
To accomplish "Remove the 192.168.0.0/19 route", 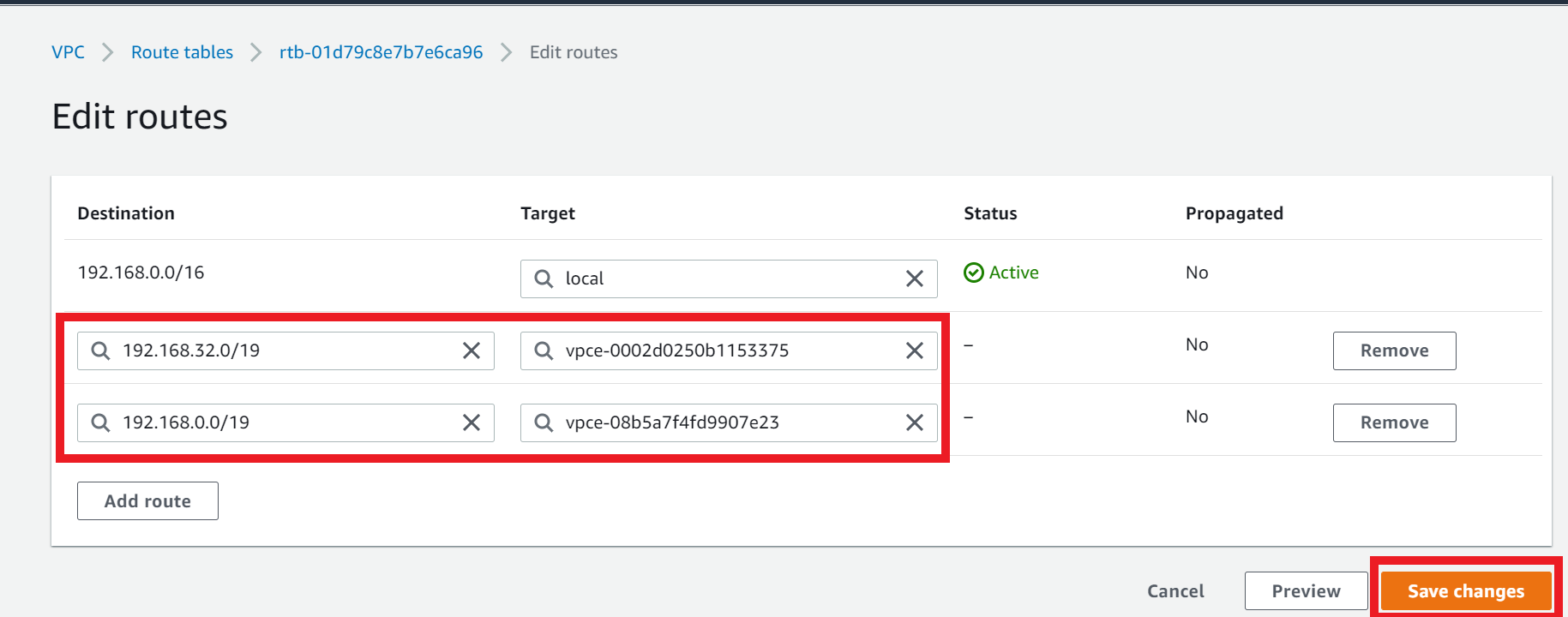I will pyautogui.click(x=1394, y=422).
